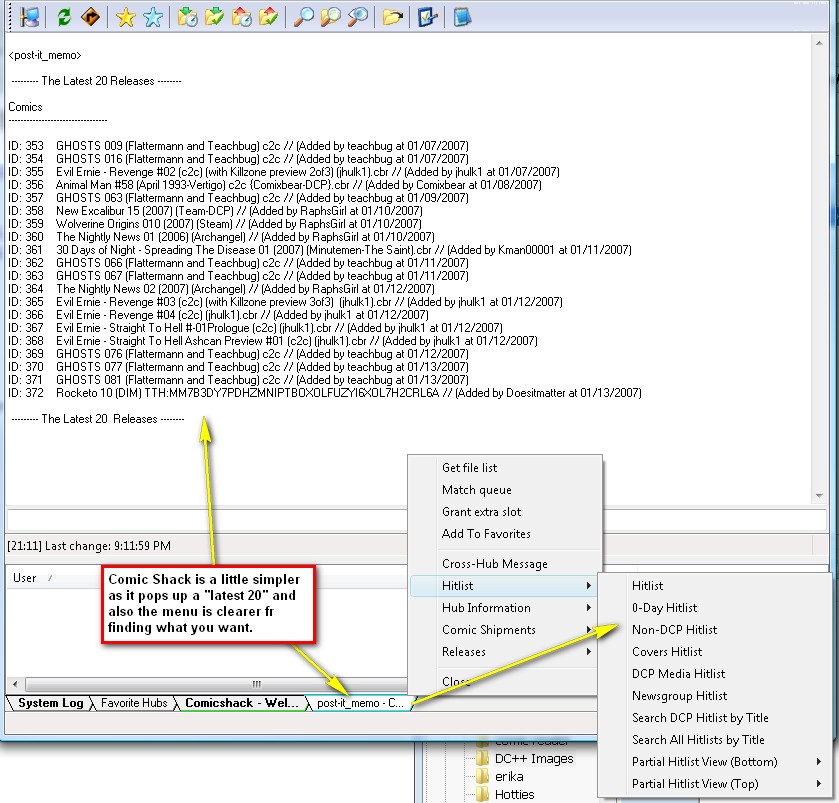
Task: Select the DC++ Images folder
Action: [534, 759]
